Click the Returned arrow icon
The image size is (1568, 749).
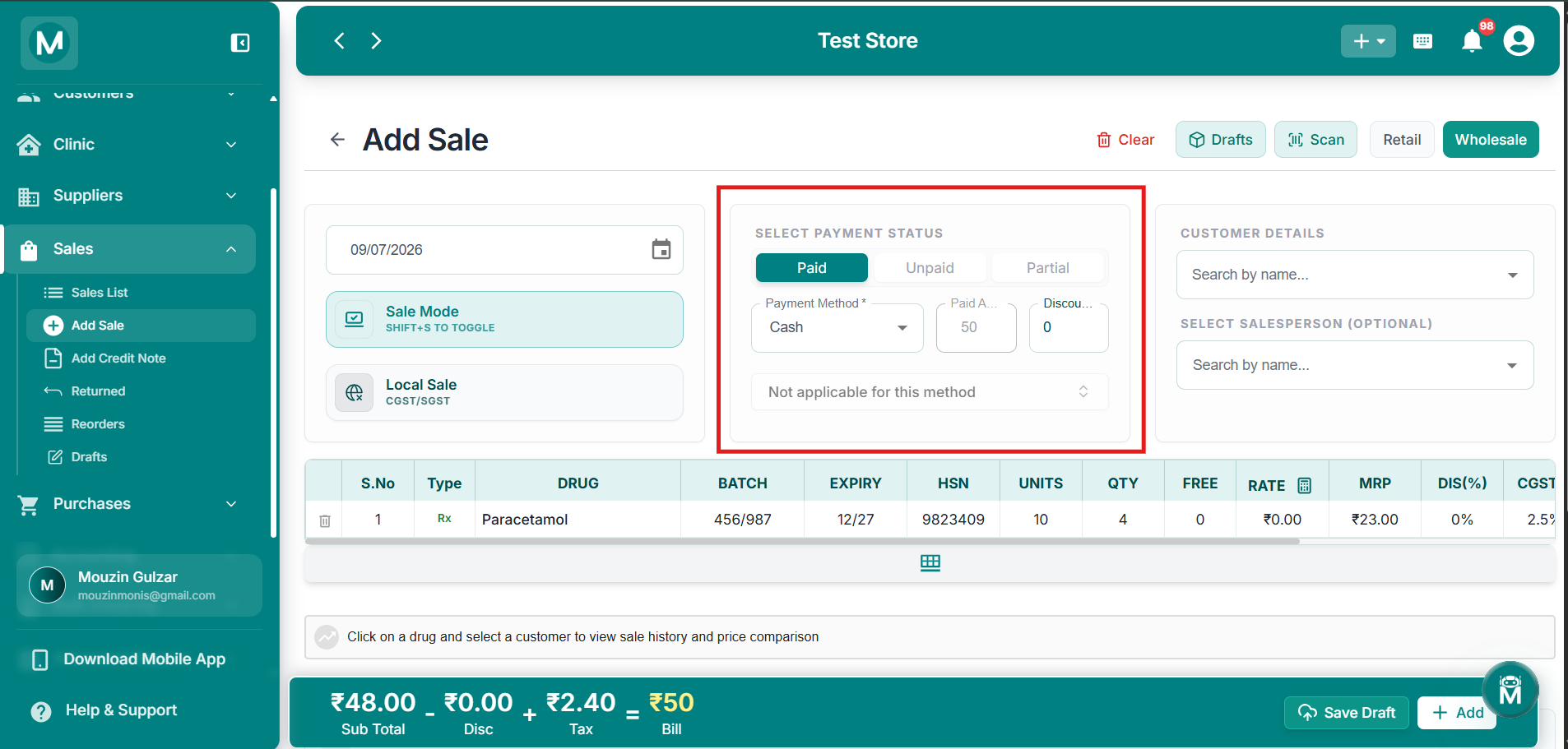click(53, 391)
